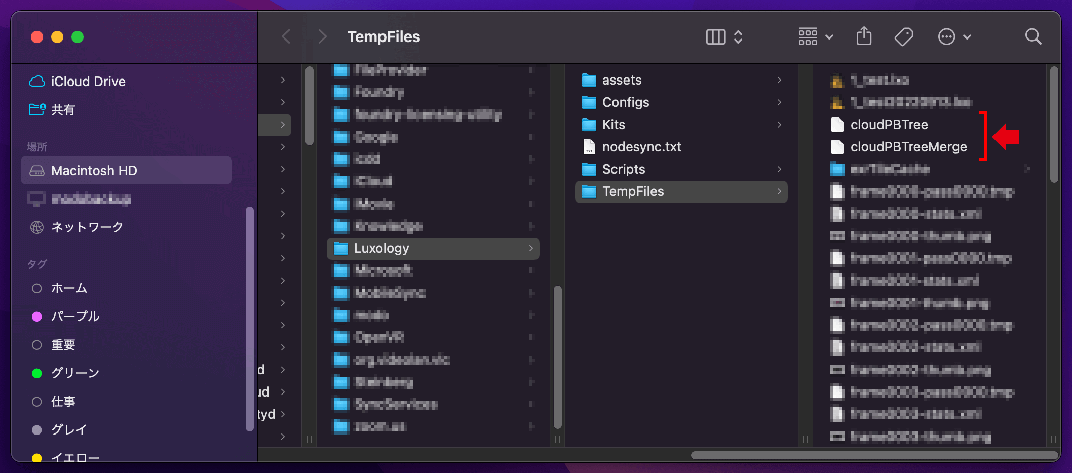Select the cloudPBTreeMerge file
1072x473 pixels.
(x=909, y=147)
